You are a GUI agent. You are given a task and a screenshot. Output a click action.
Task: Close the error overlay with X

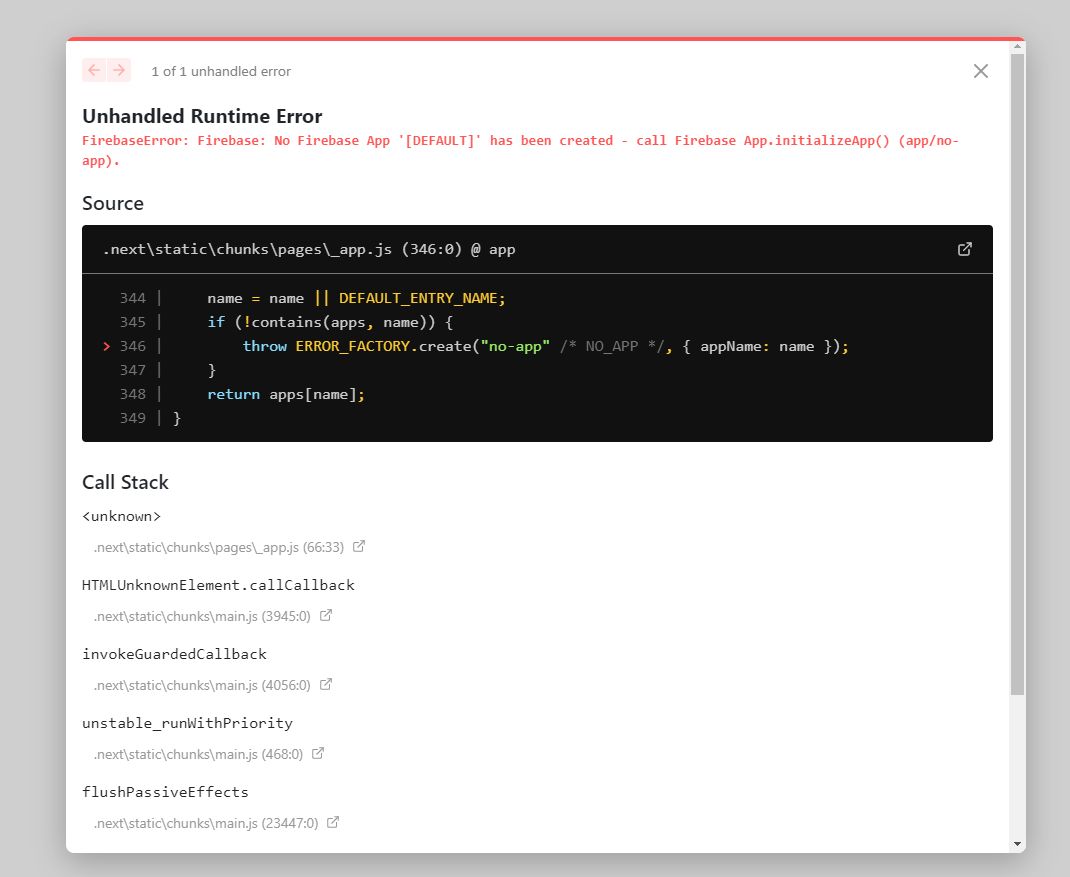[981, 71]
